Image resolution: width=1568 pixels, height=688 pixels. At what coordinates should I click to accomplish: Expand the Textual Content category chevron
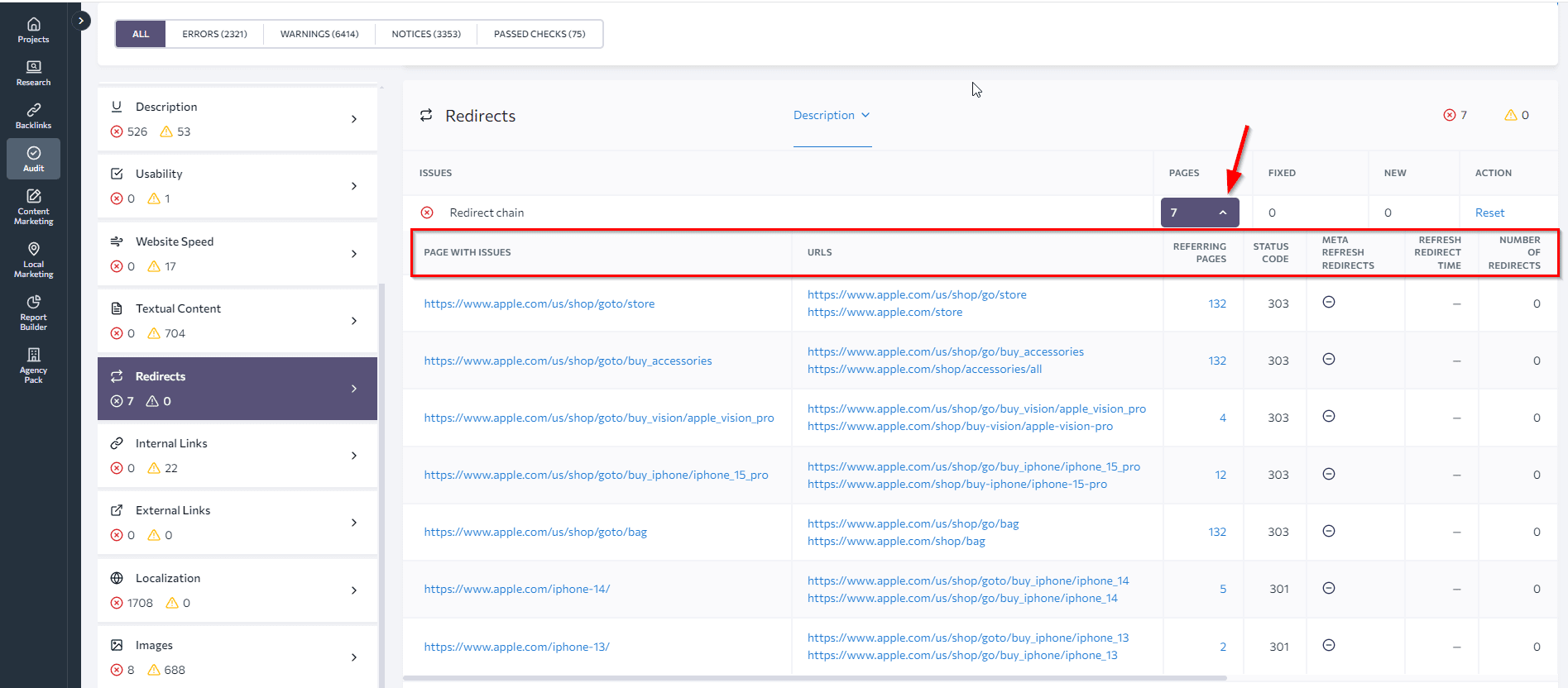354,321
